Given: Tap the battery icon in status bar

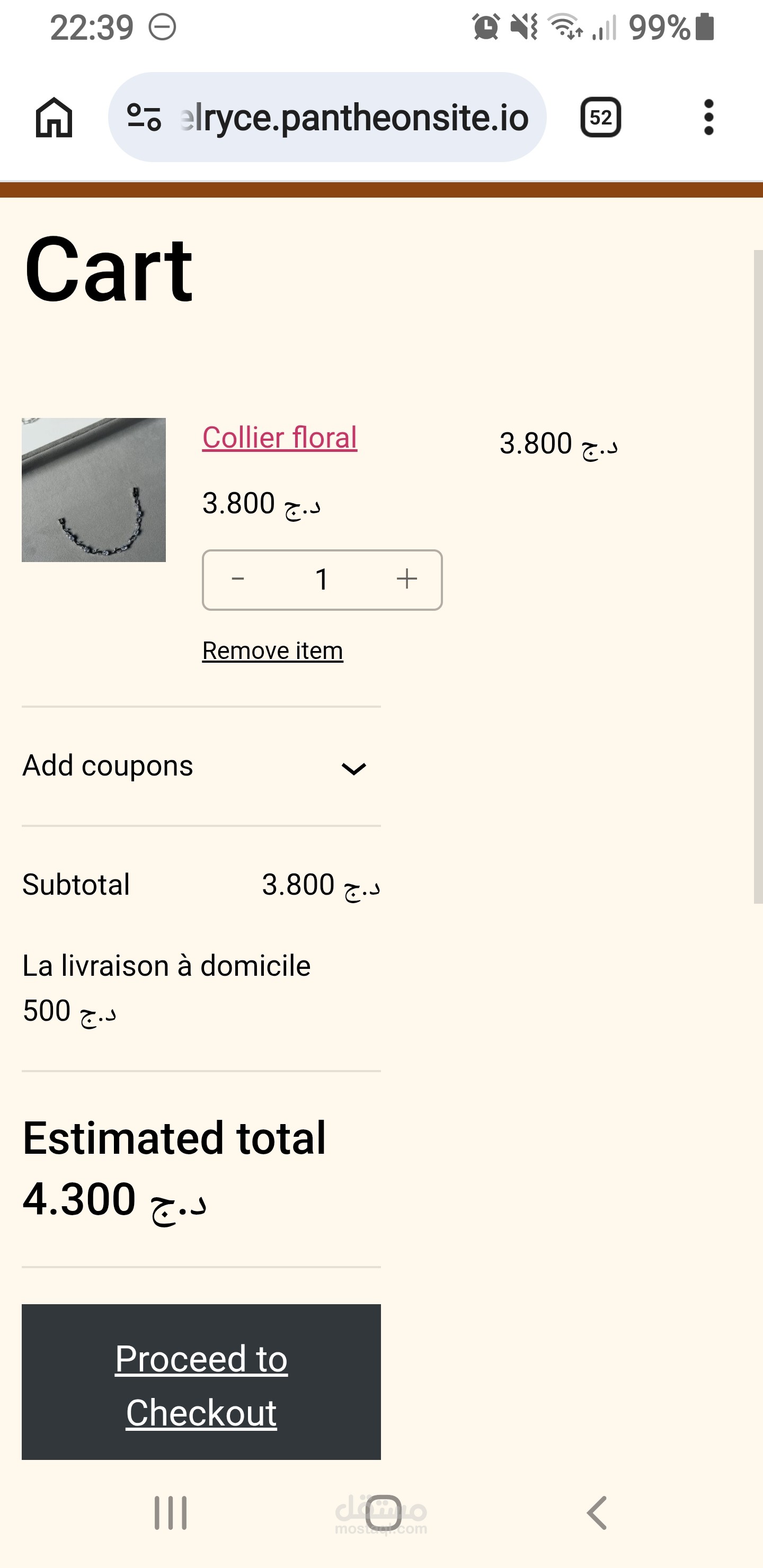Looking at the screenshot, I should (x=705, y=28).
